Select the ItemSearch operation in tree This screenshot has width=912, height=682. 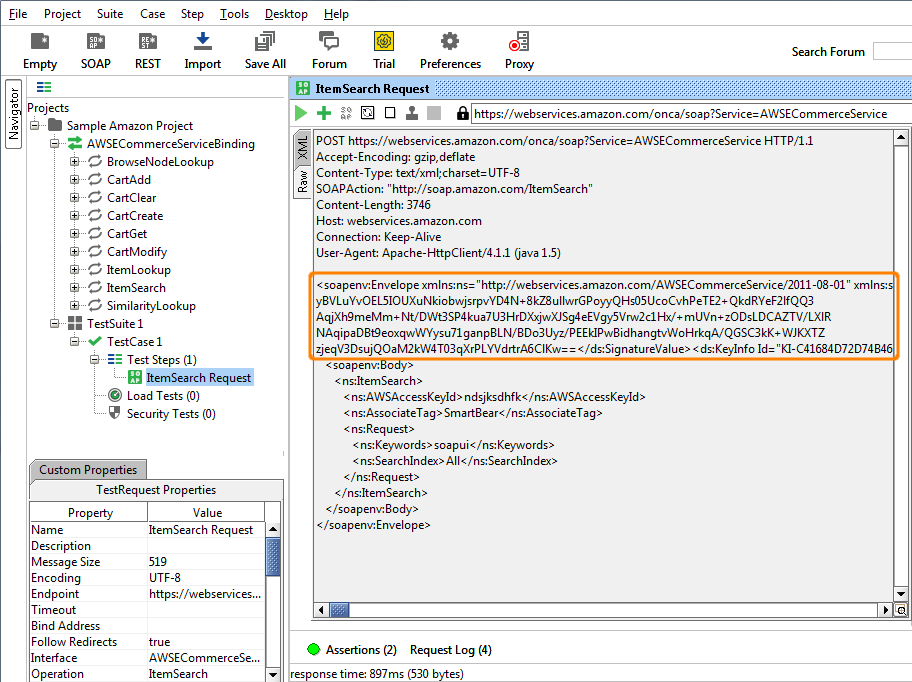136,287
